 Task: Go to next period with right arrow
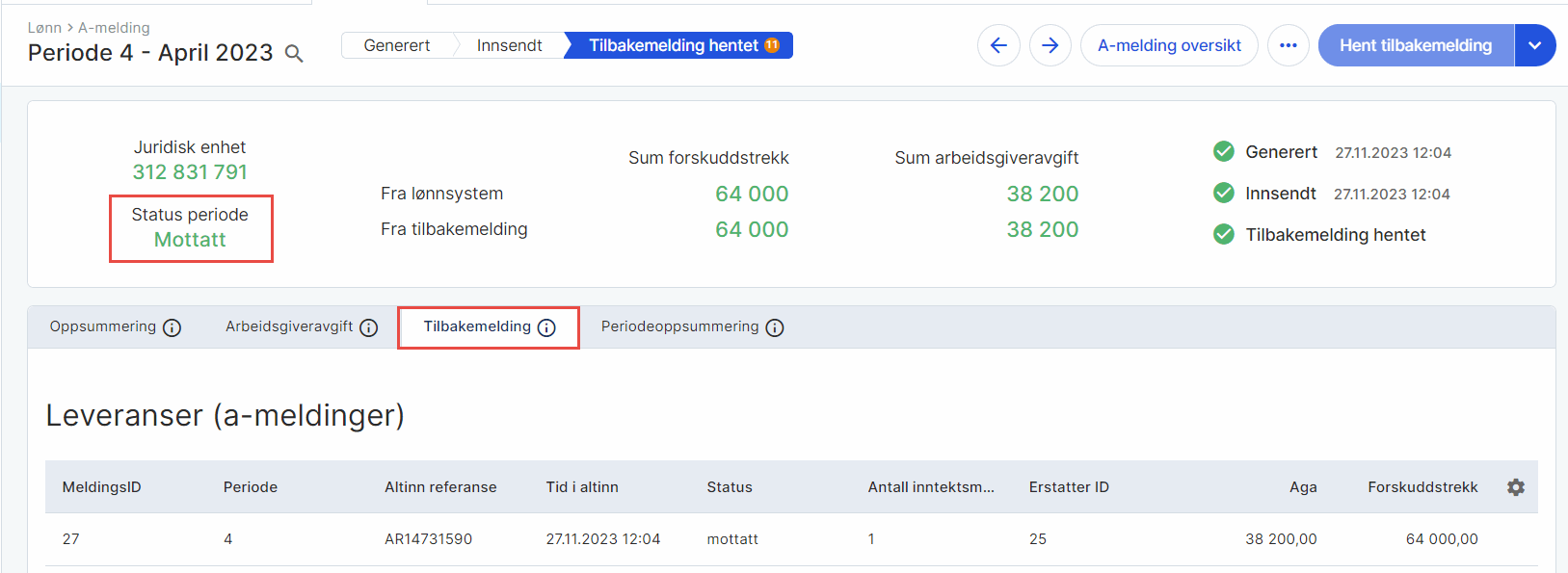(1050, 45)
